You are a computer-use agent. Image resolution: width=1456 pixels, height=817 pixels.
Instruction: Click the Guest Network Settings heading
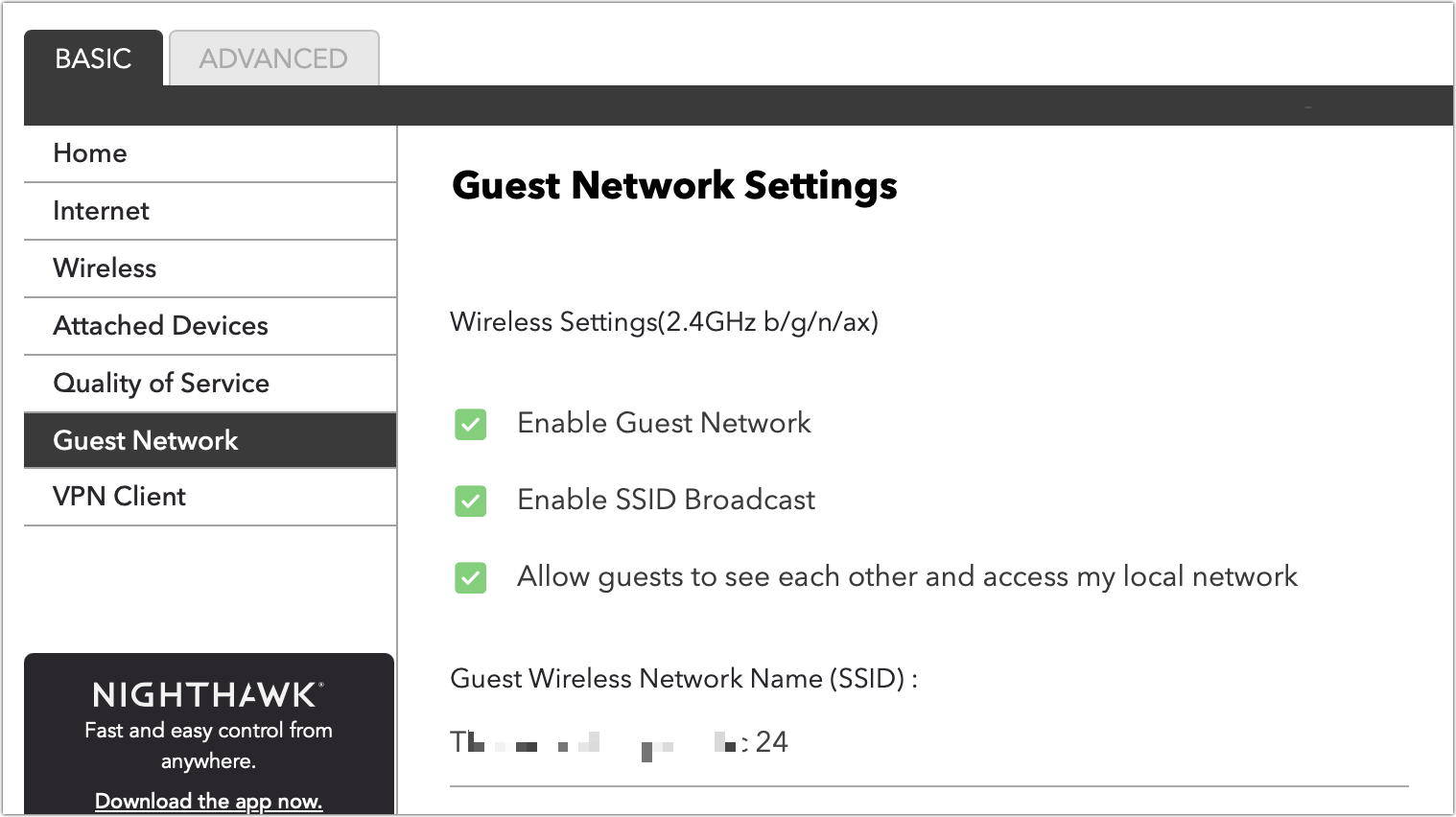(x=674, y=185)
